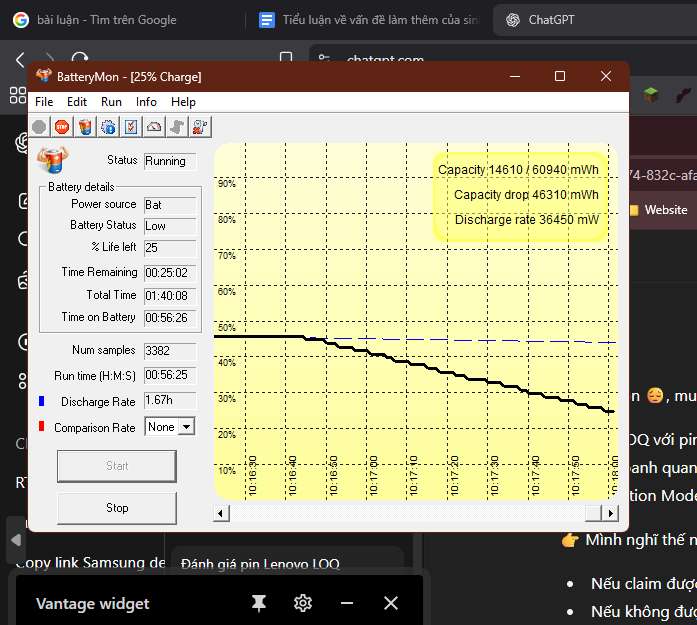Image resolution: width=697 pixels, height=625 pixels.
Task: Click the checklist toolbar icon
Action: [x=131, y=127]
